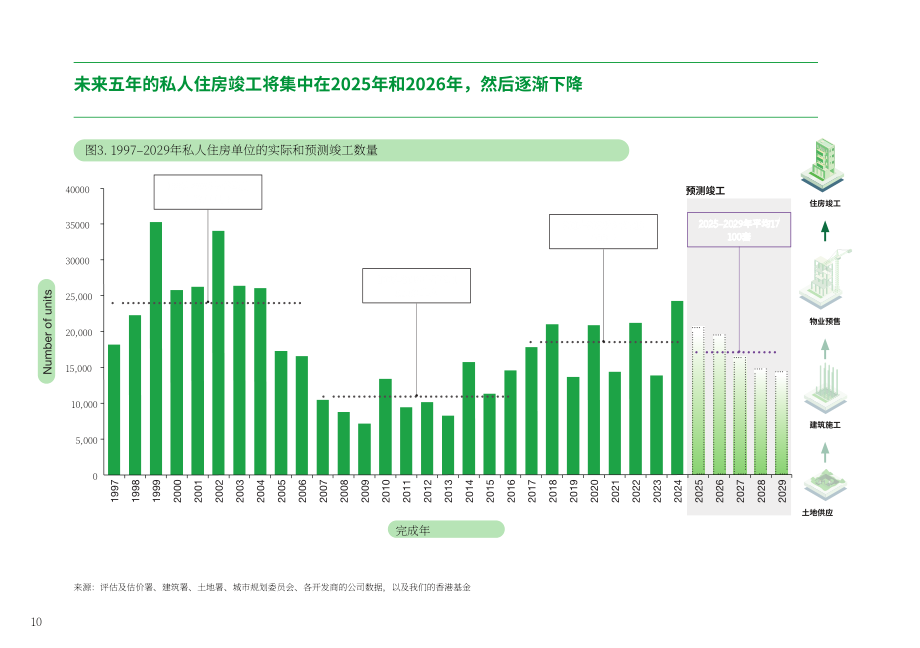Click the 2007 x-axis year label

[323, 491]
